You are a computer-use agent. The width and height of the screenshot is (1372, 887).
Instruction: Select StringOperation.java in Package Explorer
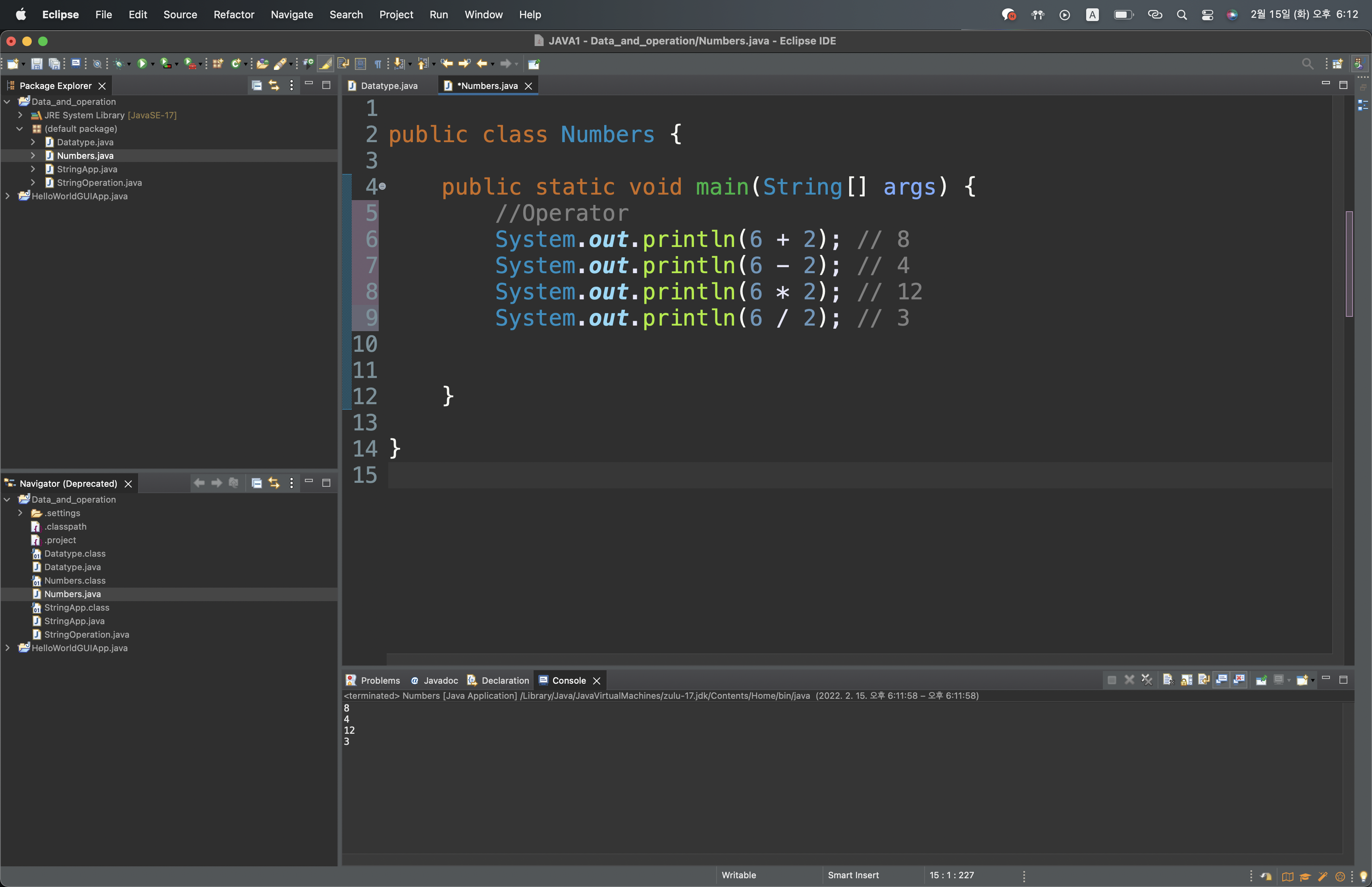pyautogui.click(x=99, y=183)
